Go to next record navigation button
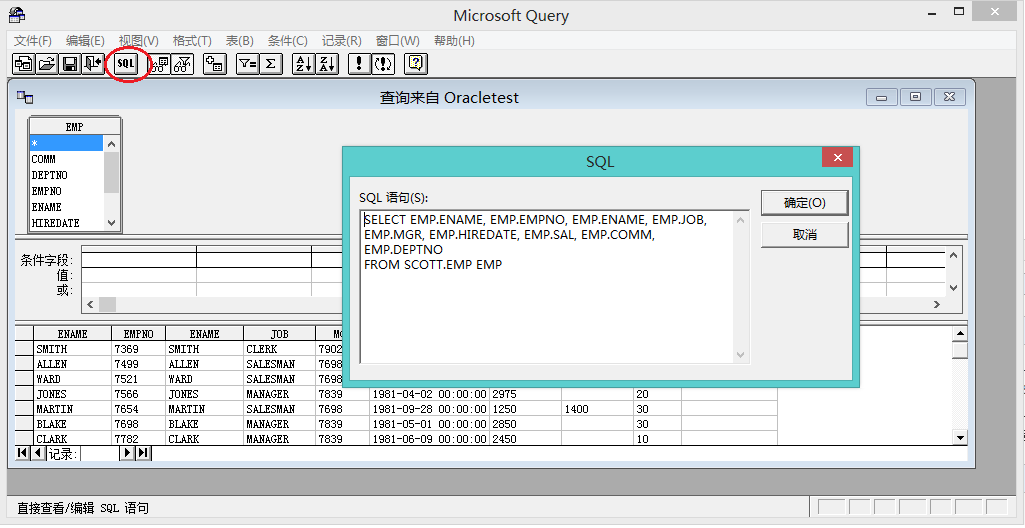This screenshot has height=528, width=1025. coord(127,453)
